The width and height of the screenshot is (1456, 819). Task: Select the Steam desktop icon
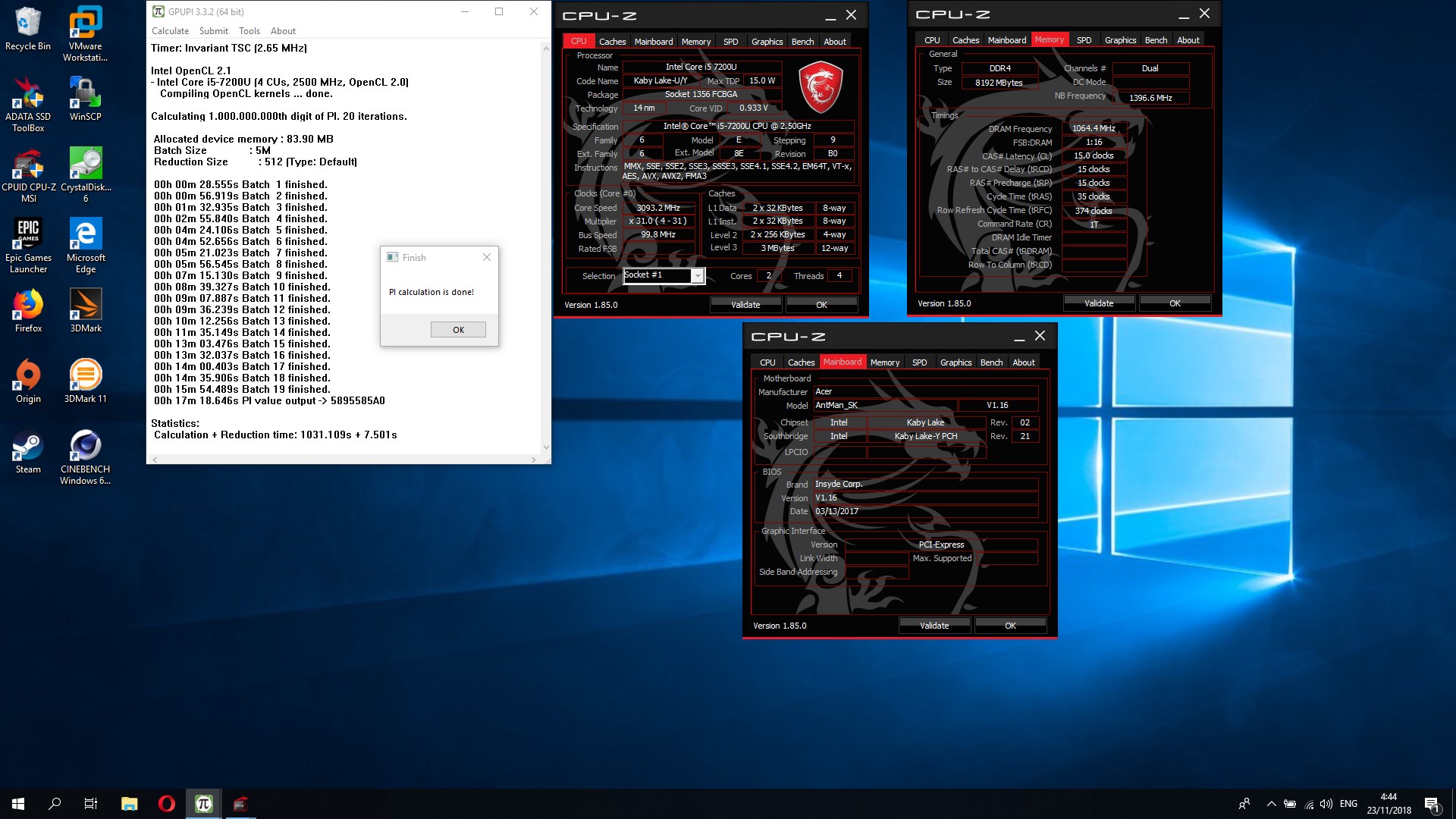pyautogui.click(x=28, y=452)
